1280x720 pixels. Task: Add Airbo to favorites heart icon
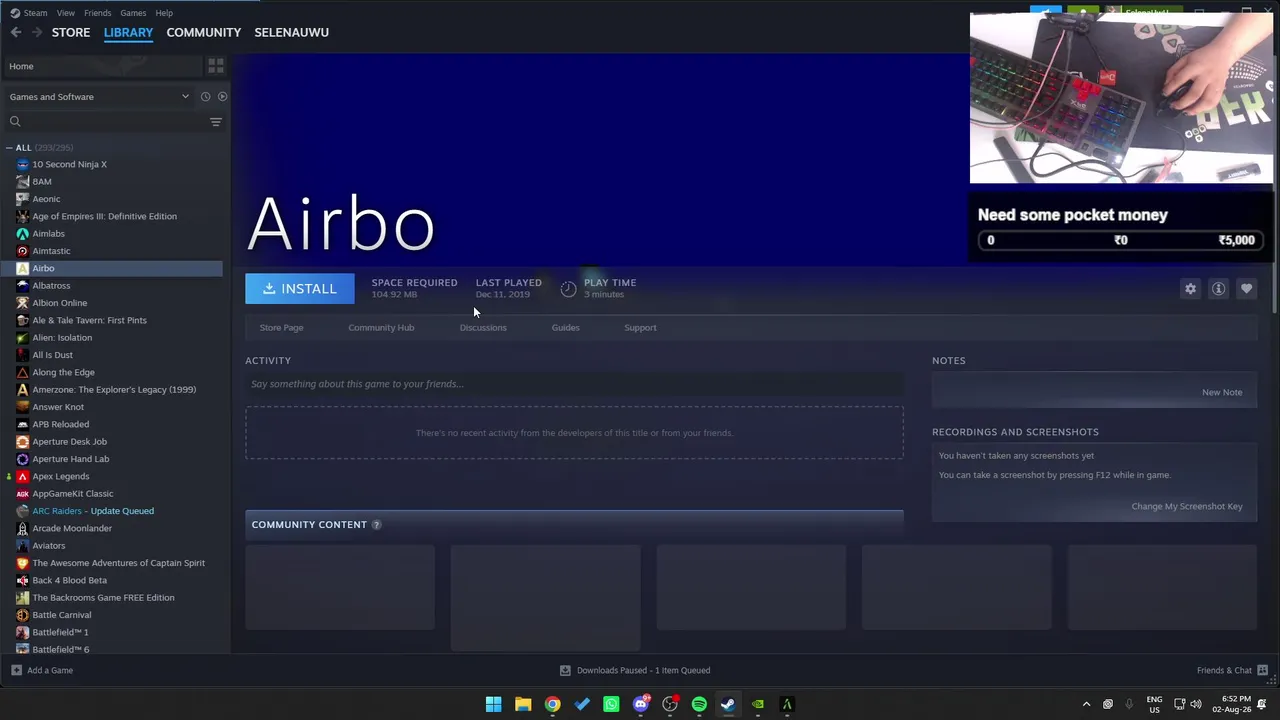click(1246, 289)
